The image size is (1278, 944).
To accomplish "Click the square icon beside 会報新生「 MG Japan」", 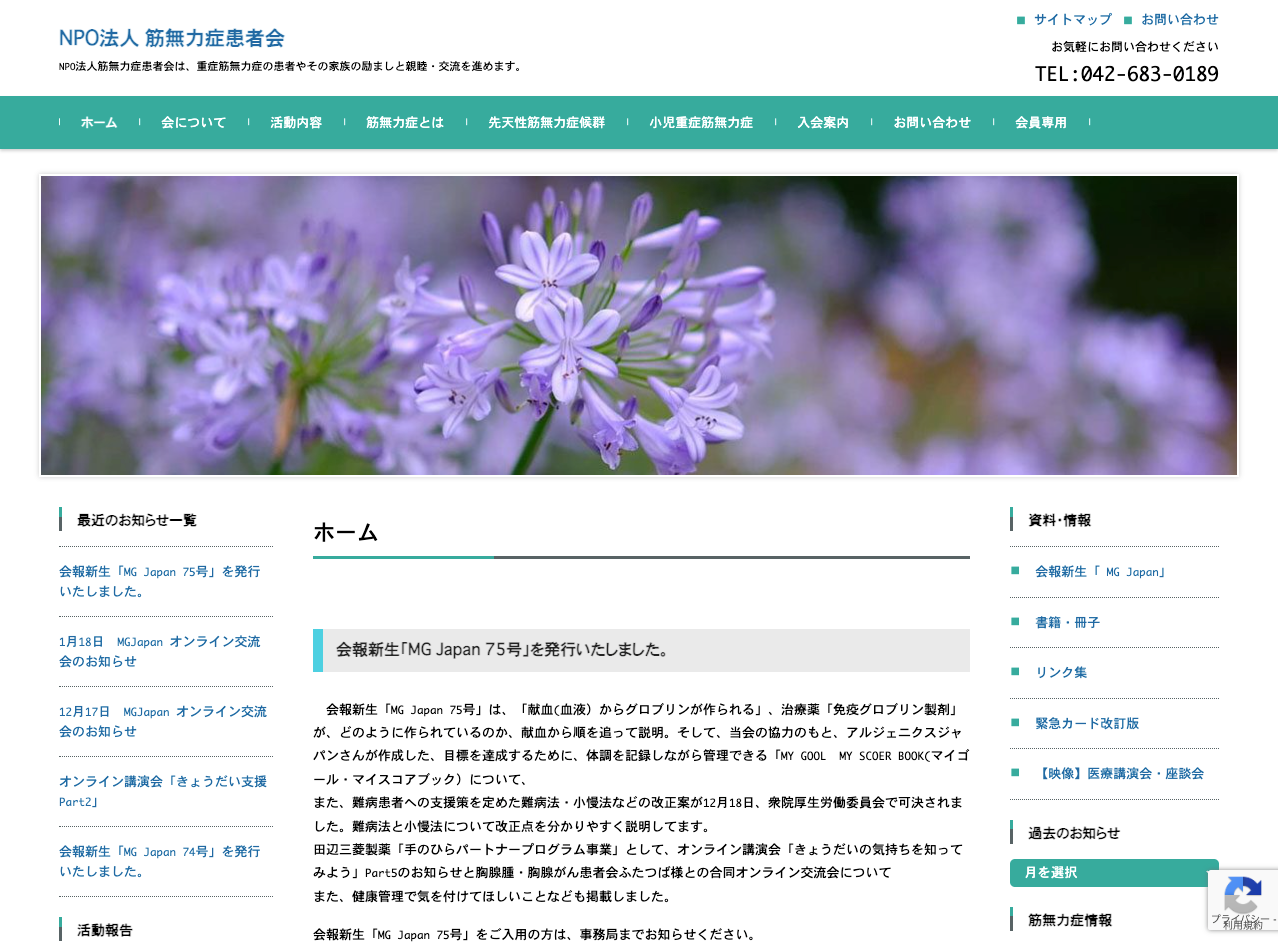I will click(1016, 571).
